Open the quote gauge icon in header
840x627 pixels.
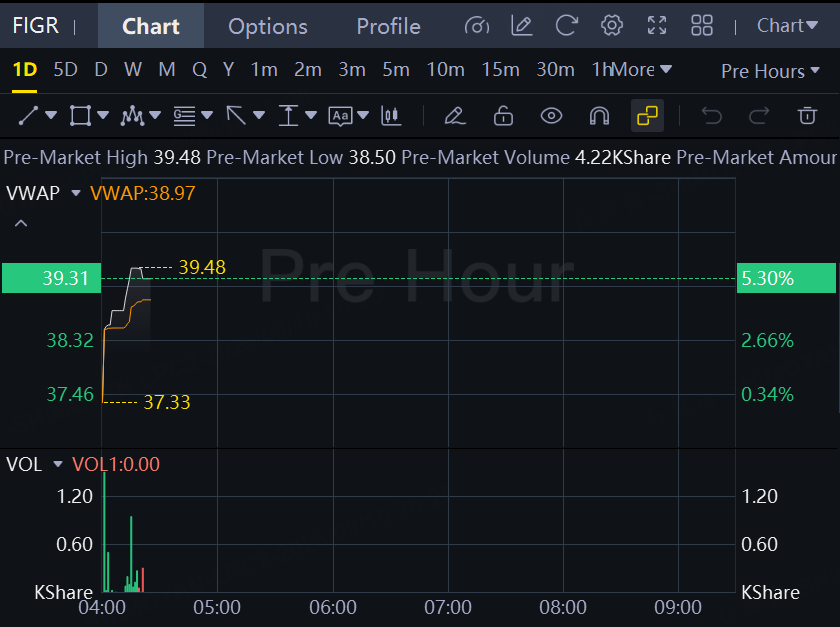pyautogui.click(x=477, y=26)
